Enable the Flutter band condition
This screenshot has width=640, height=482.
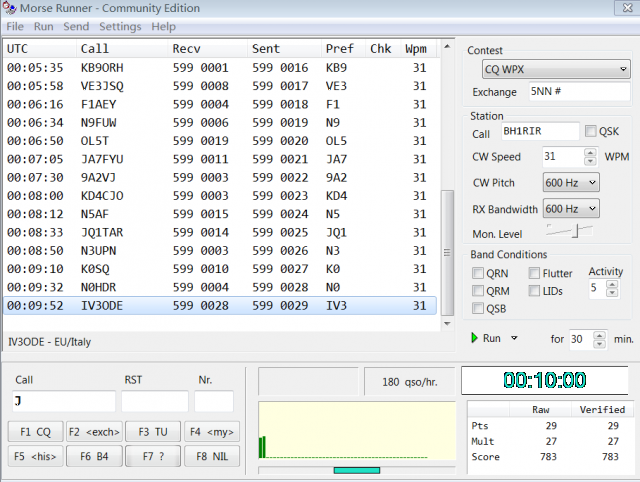coord(534,273)
